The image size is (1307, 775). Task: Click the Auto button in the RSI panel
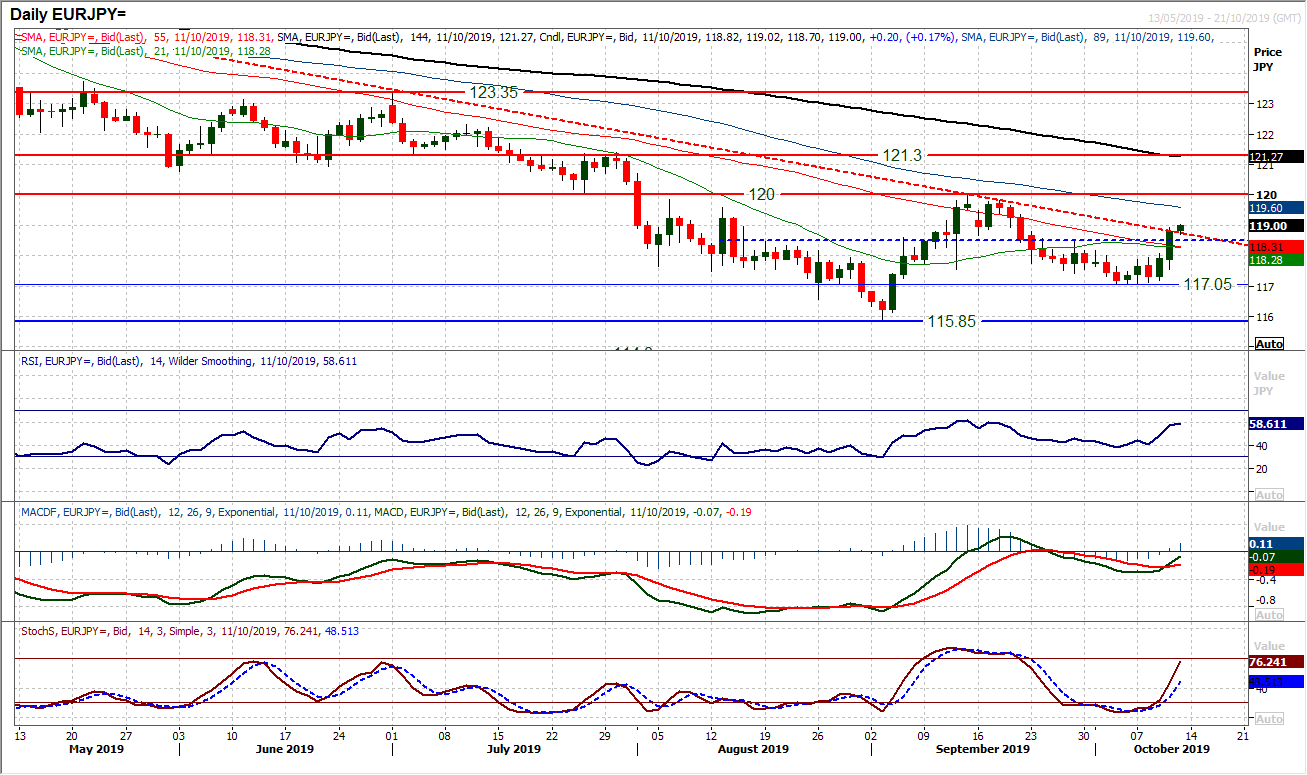[1267, 492]
